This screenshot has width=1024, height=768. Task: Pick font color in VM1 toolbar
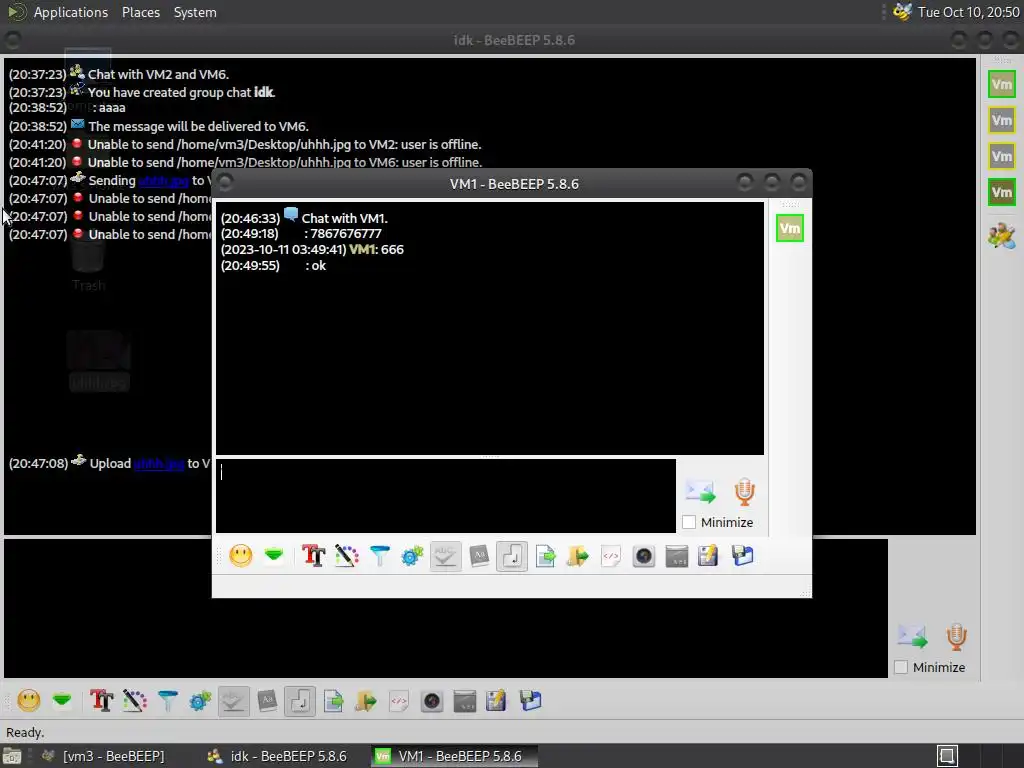click(x=347, y=556)
